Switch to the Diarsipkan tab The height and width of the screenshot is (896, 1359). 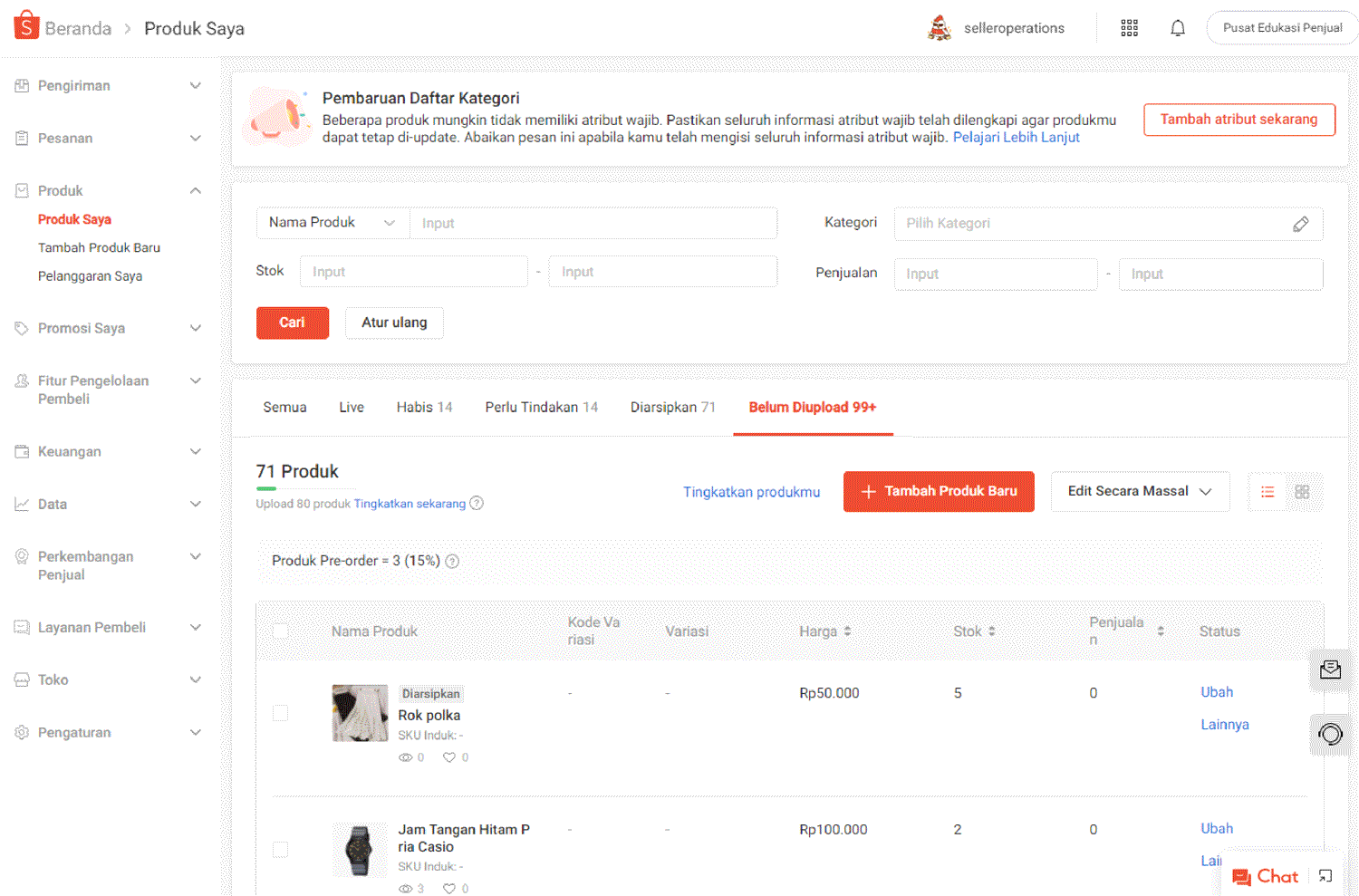[673, 407]
